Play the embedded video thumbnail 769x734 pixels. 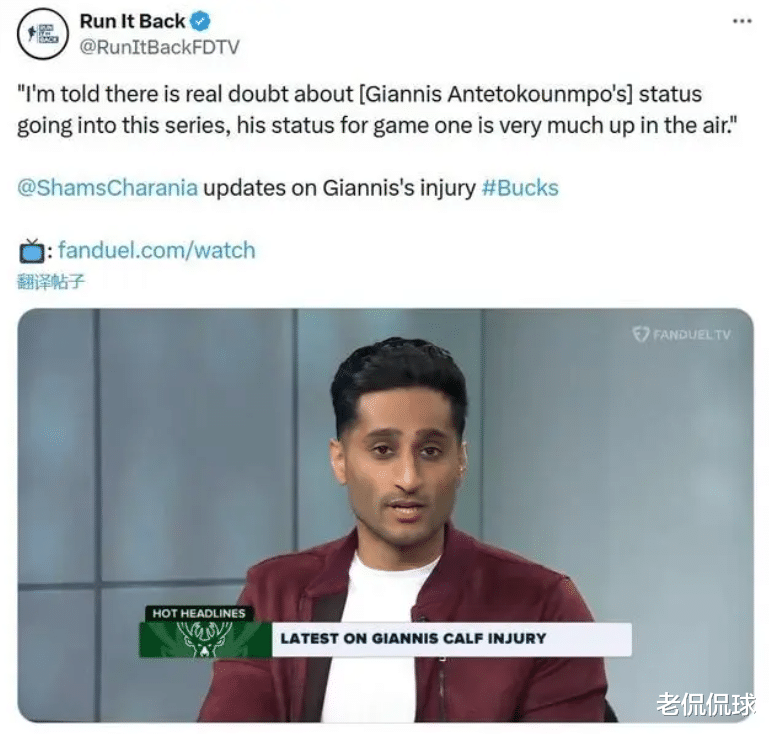pos(385,515)
